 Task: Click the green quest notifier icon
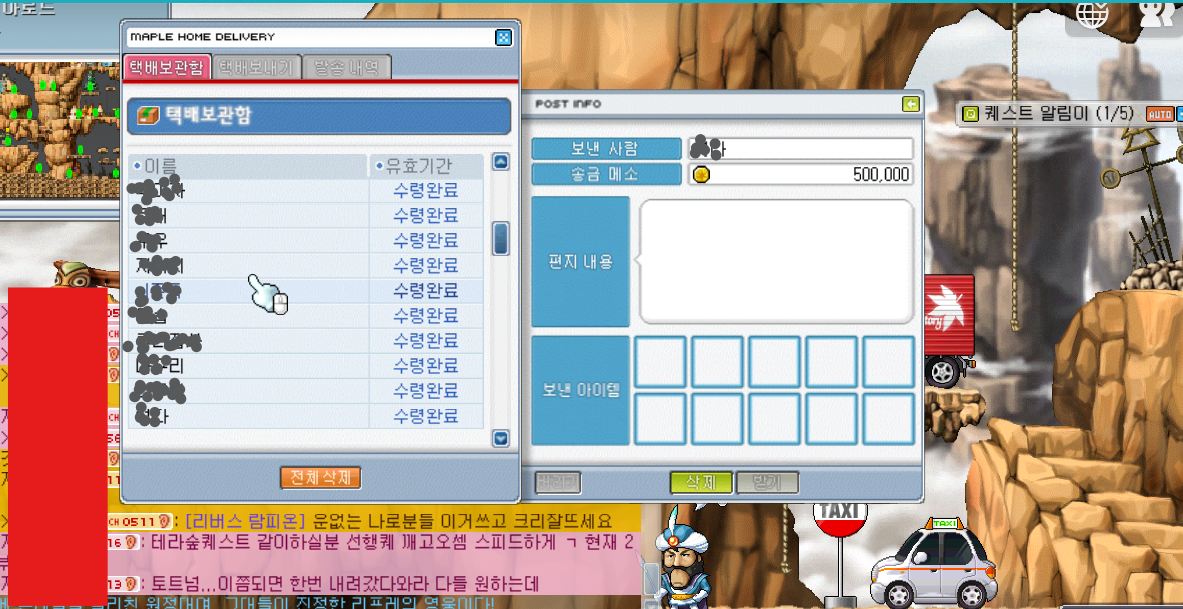pos(970,114)
